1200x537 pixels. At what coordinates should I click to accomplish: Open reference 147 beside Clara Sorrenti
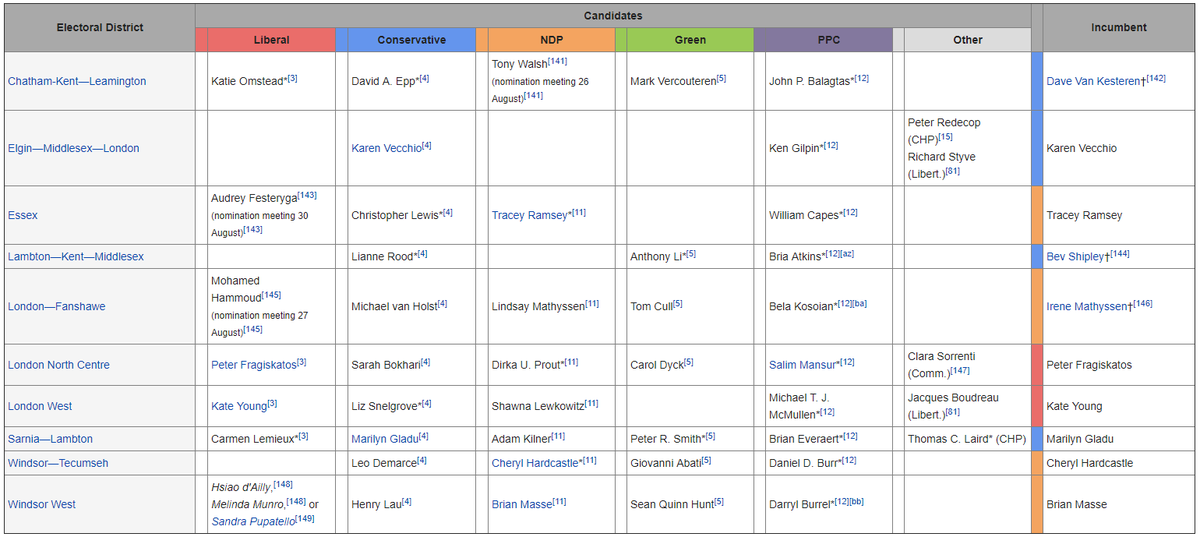(x=961, y=371)
